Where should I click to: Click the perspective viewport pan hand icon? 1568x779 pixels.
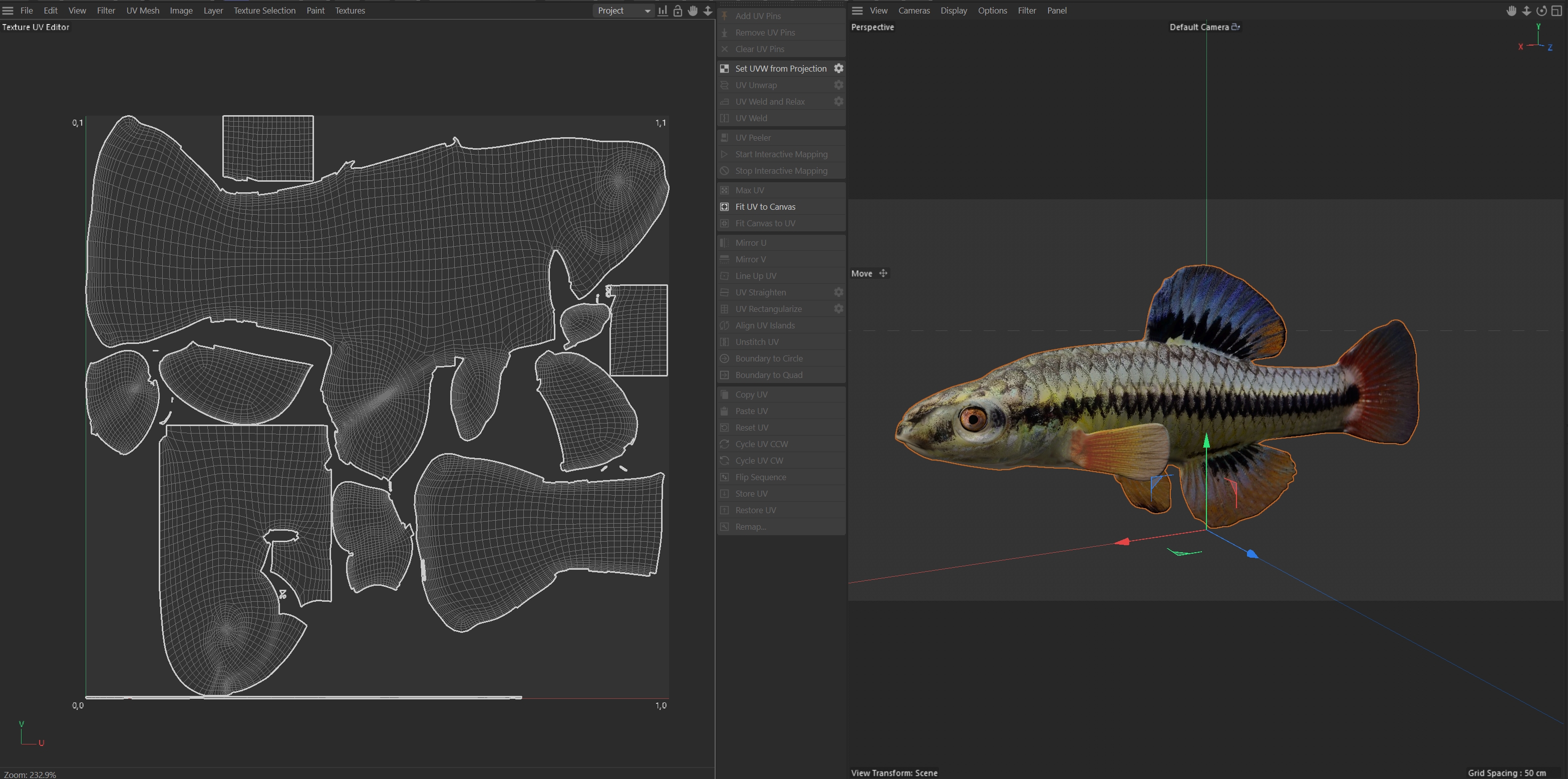1511,11
